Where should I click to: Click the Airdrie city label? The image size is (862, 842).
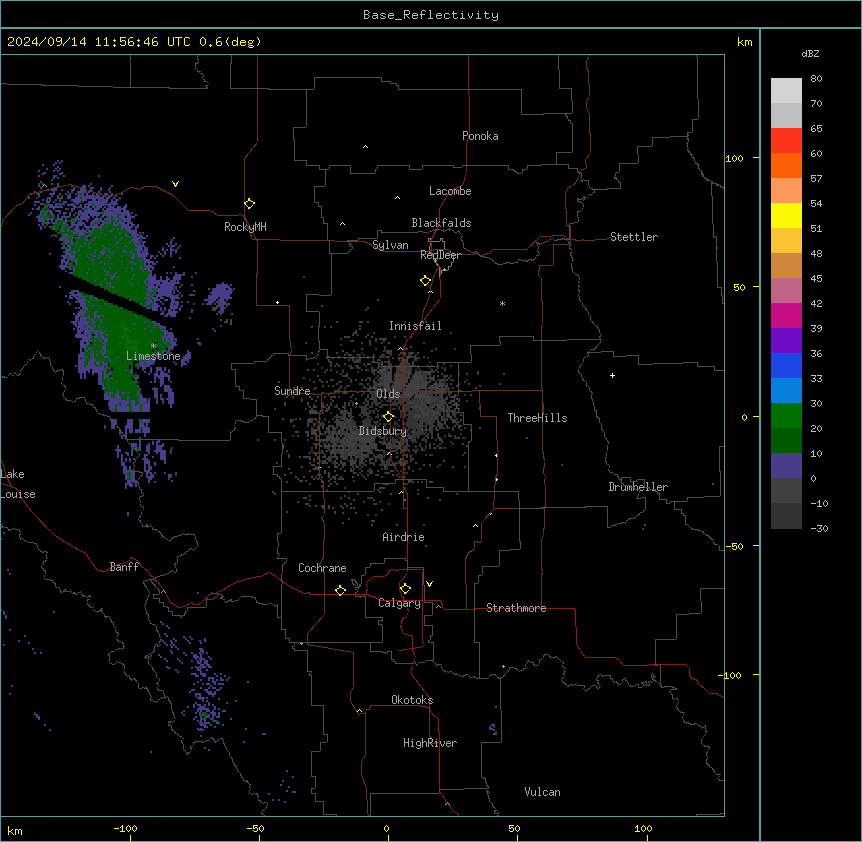click(x=403, y=537)
